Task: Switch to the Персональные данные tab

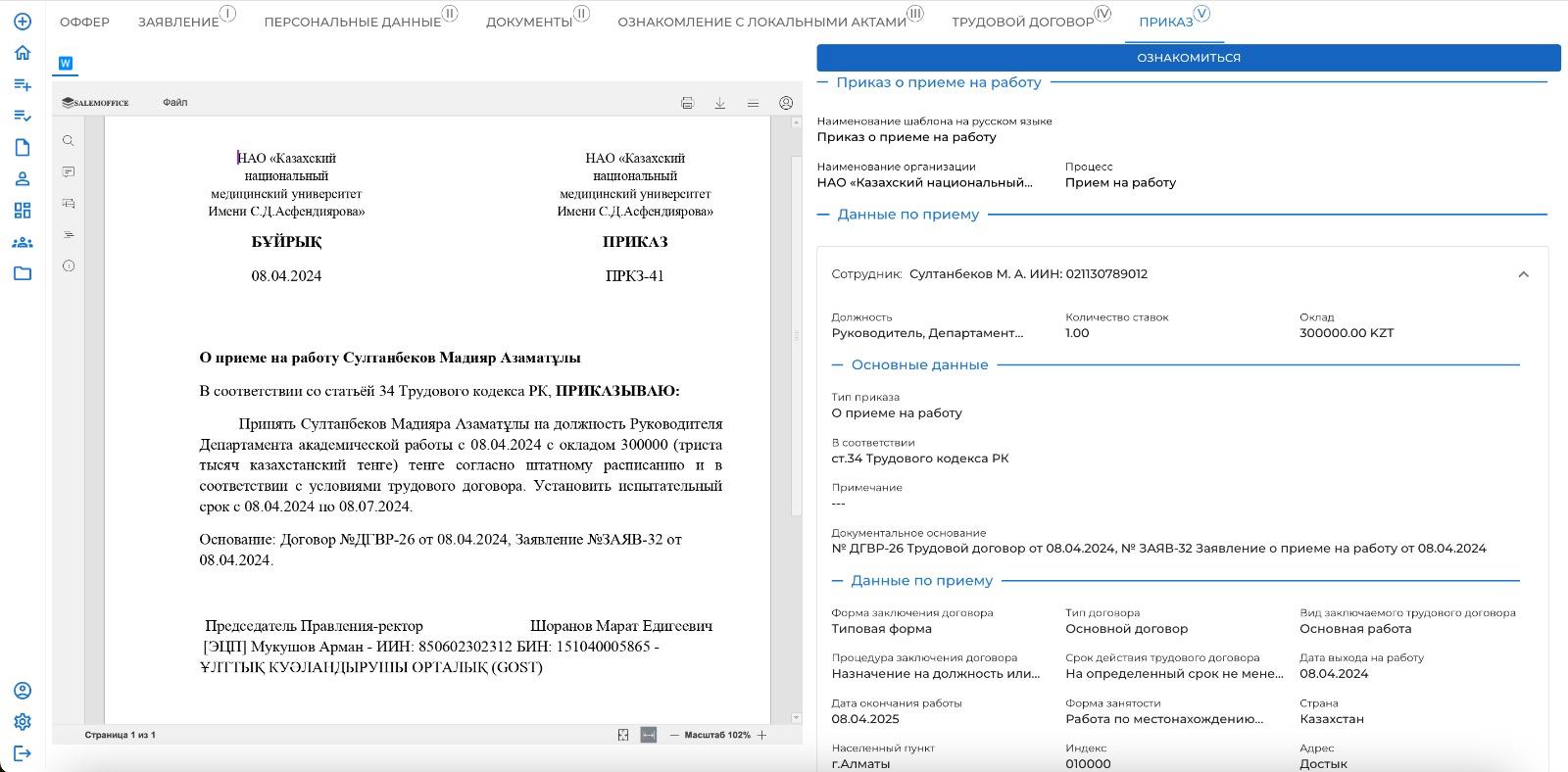Action: (352, 22)
